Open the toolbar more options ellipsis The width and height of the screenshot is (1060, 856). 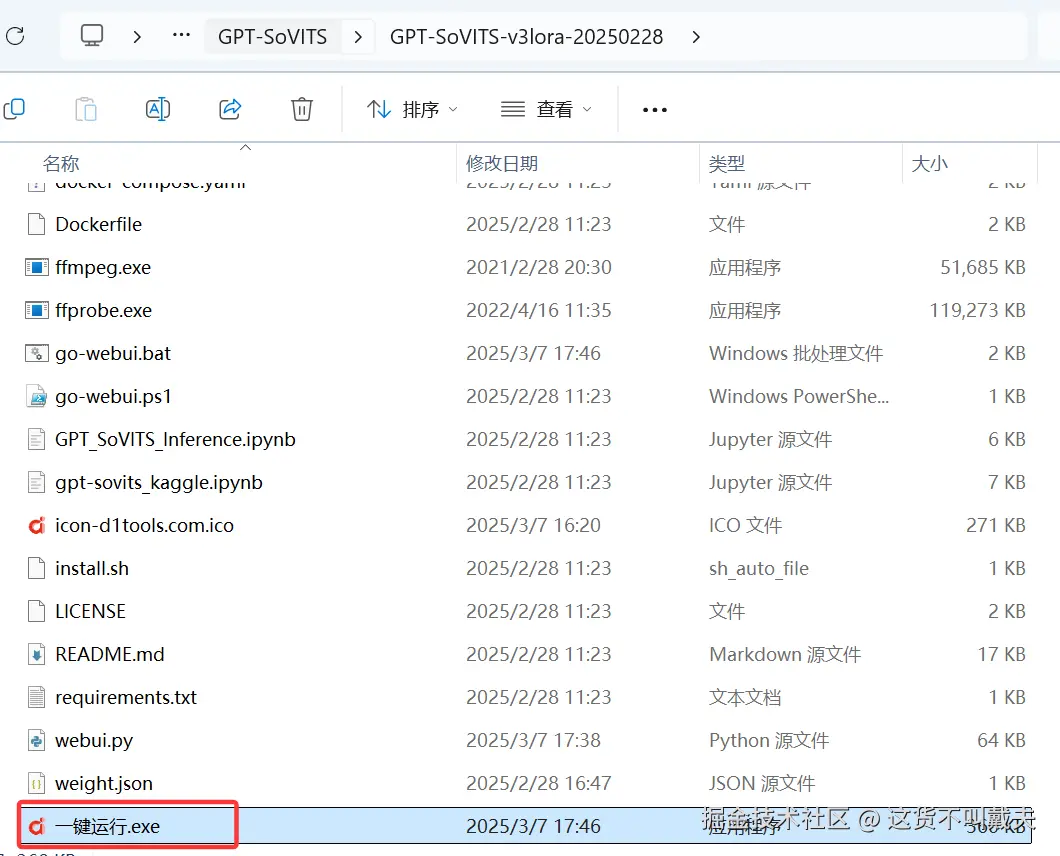(x=654, y=110)
